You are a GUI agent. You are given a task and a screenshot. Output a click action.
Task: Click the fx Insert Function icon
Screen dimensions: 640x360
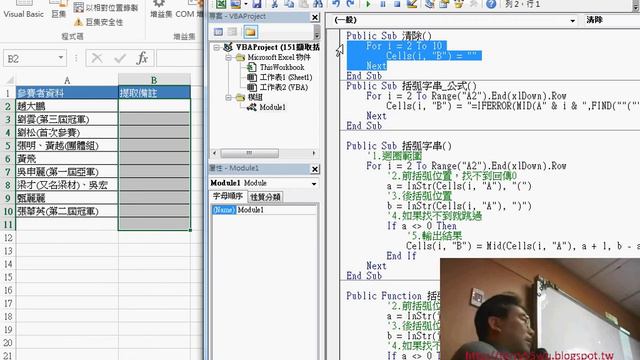point(142,58)
